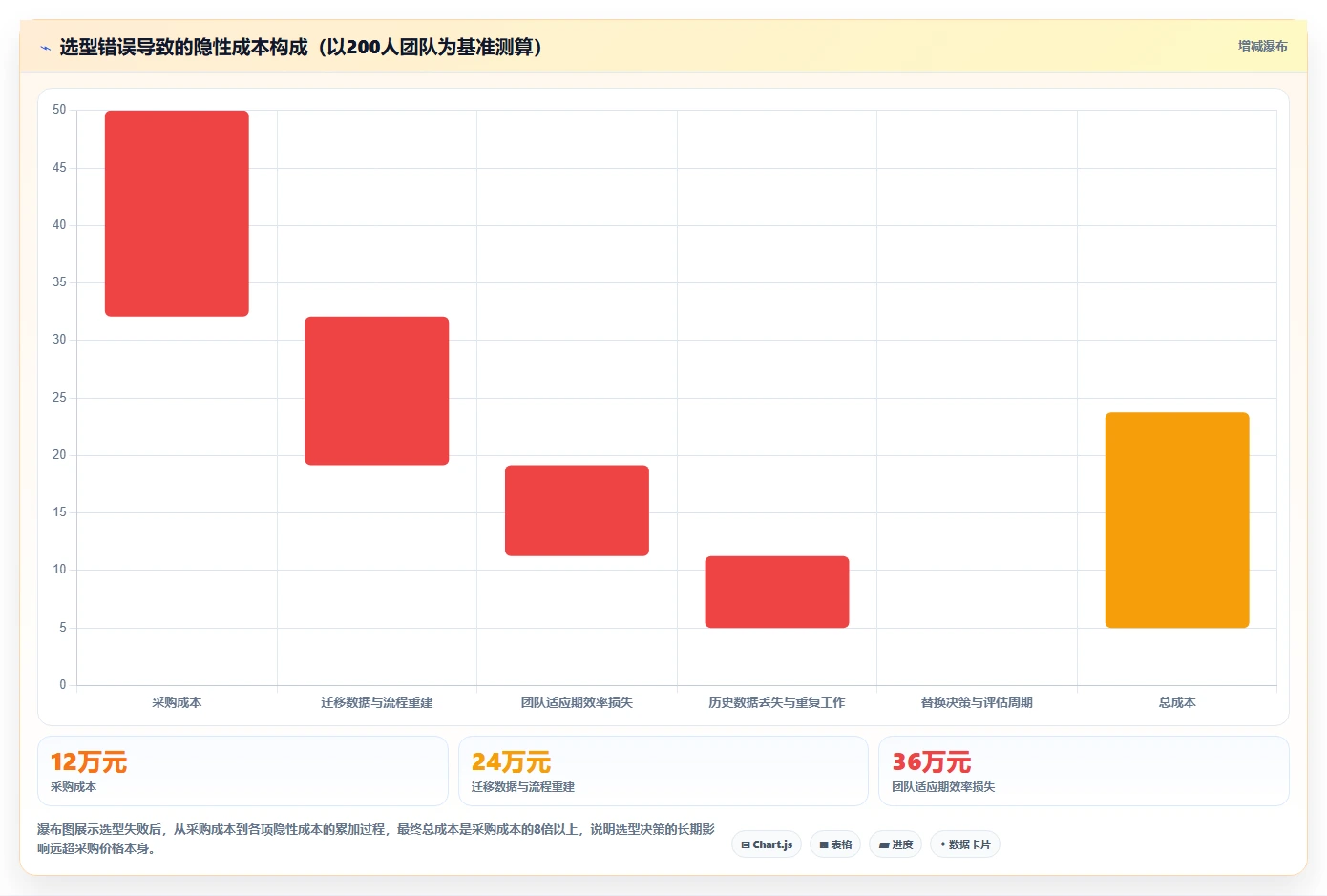Viewport: 1327px width, 896px height.
Task: Click the y-axis tick value 5
Action: [x=63, y=628]
